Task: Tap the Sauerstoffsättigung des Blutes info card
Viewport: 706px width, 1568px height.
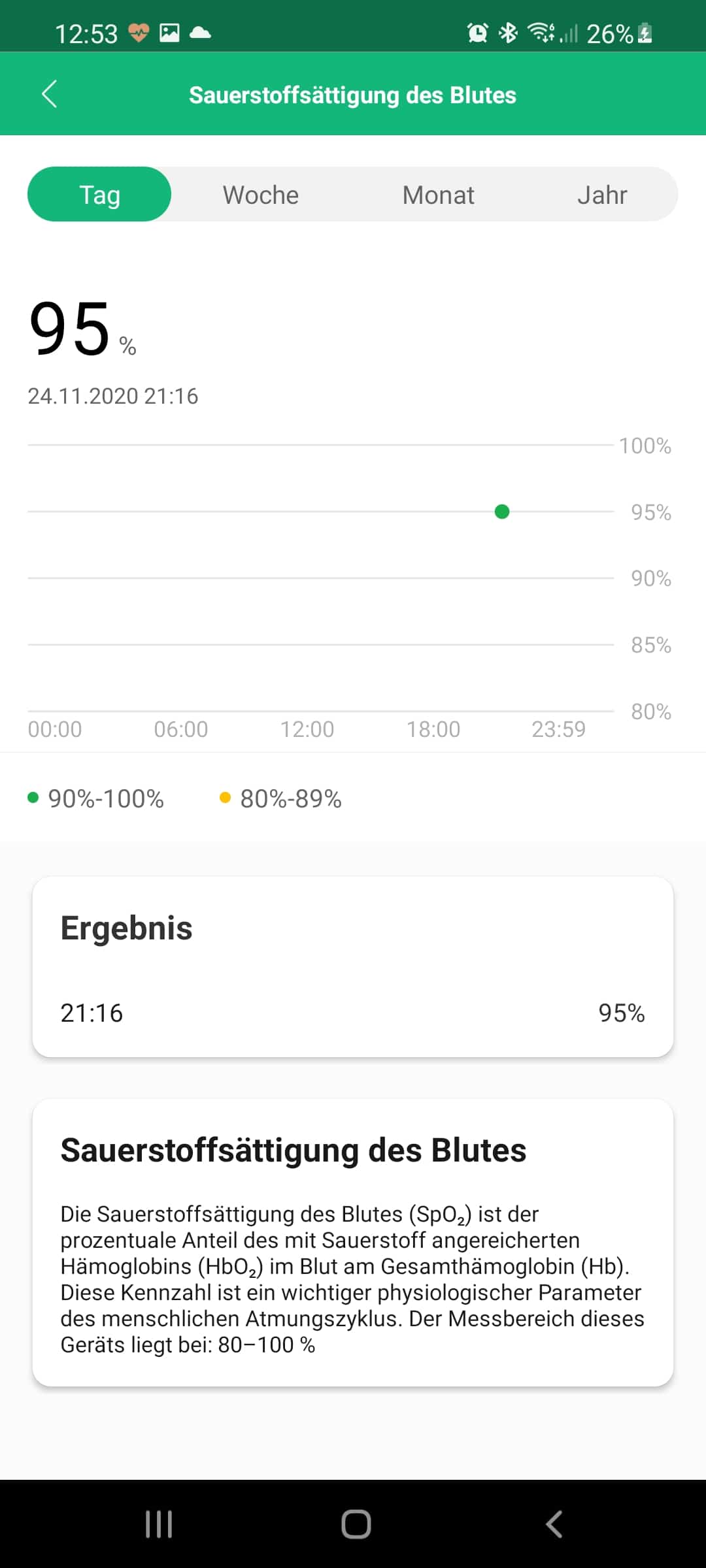Action: click(x=353, y=1242)
